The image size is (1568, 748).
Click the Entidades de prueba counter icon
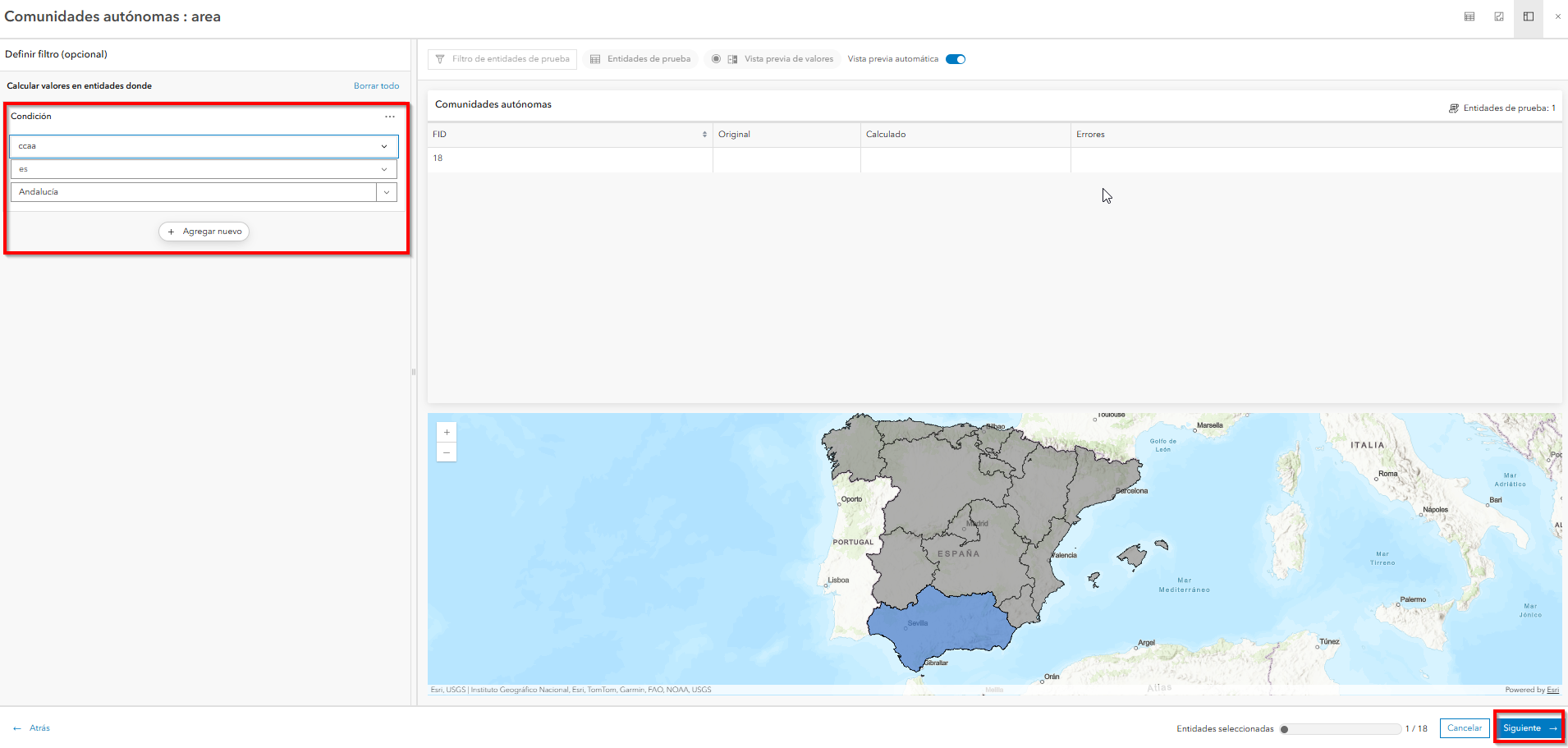pos(1454,108)
